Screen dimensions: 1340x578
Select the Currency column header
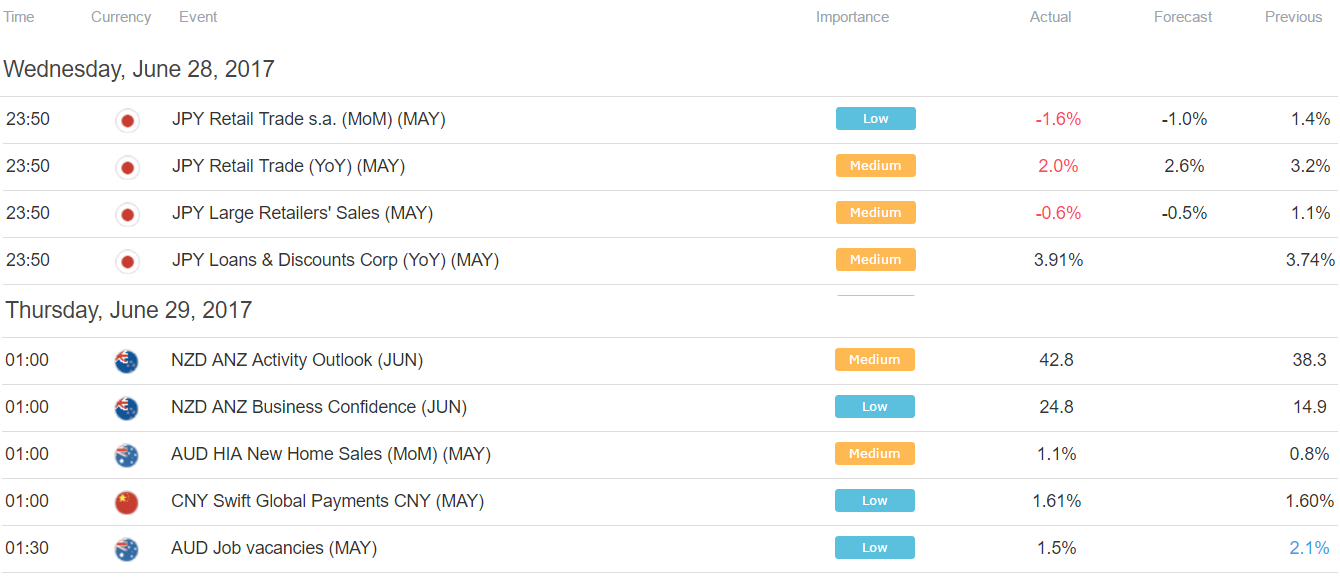pyautogui.click(x=121, y=17)
